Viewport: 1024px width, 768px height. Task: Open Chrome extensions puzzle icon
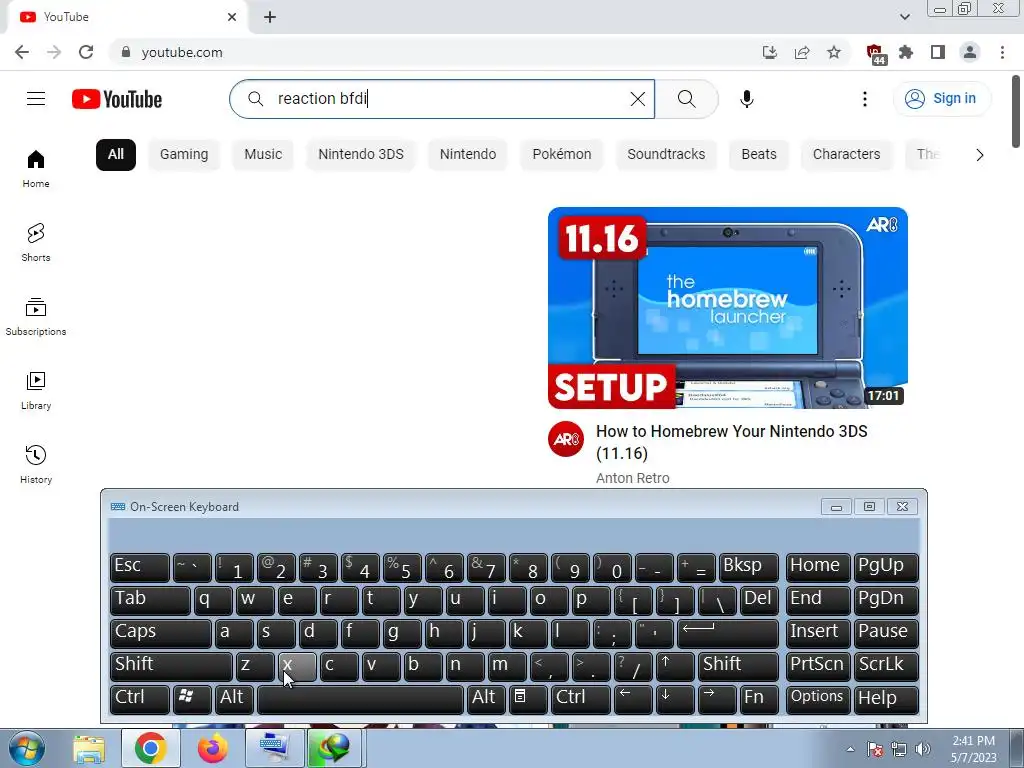(906, 52)
